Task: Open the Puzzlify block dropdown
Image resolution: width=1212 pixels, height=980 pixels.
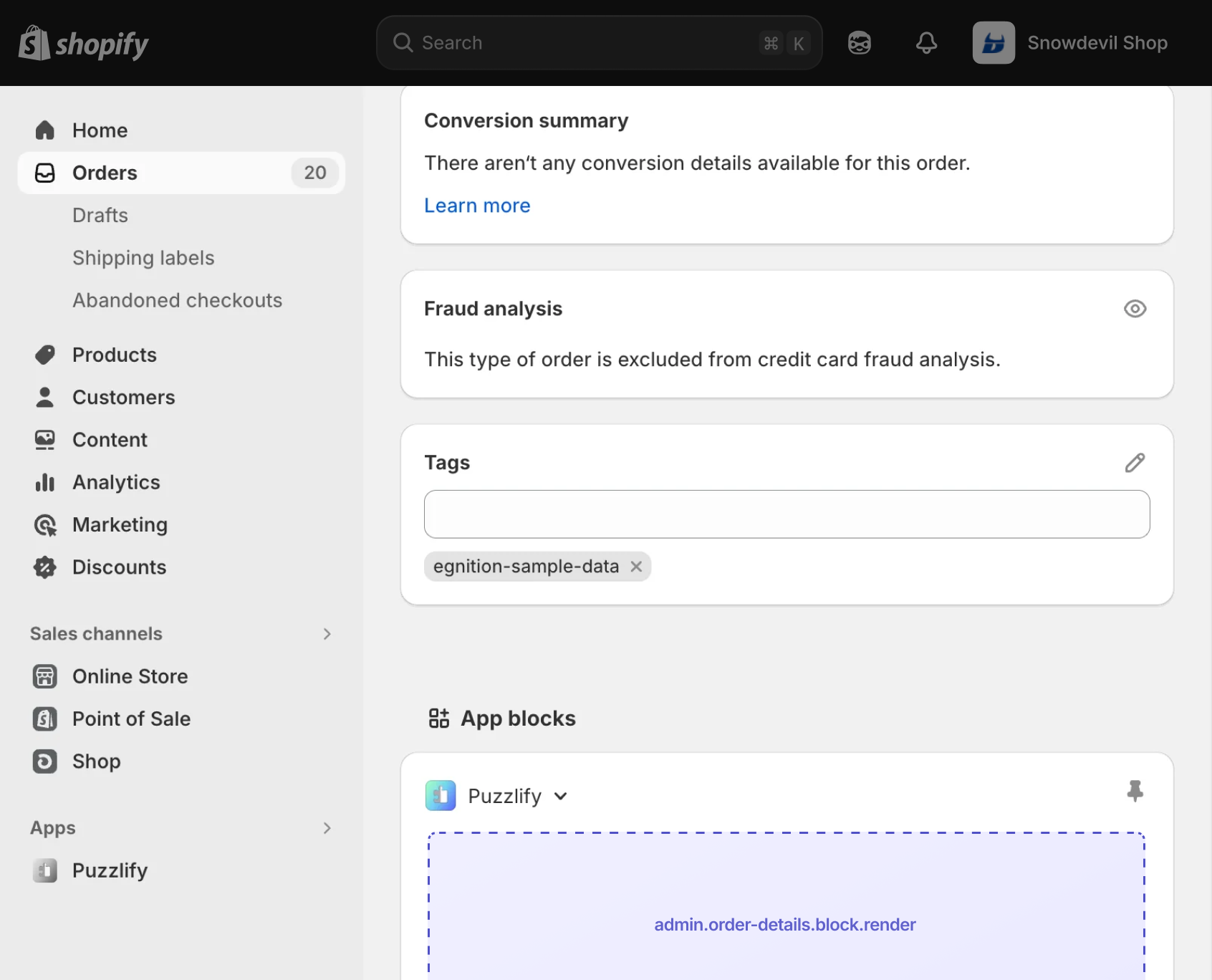Action: click(561, 796)
